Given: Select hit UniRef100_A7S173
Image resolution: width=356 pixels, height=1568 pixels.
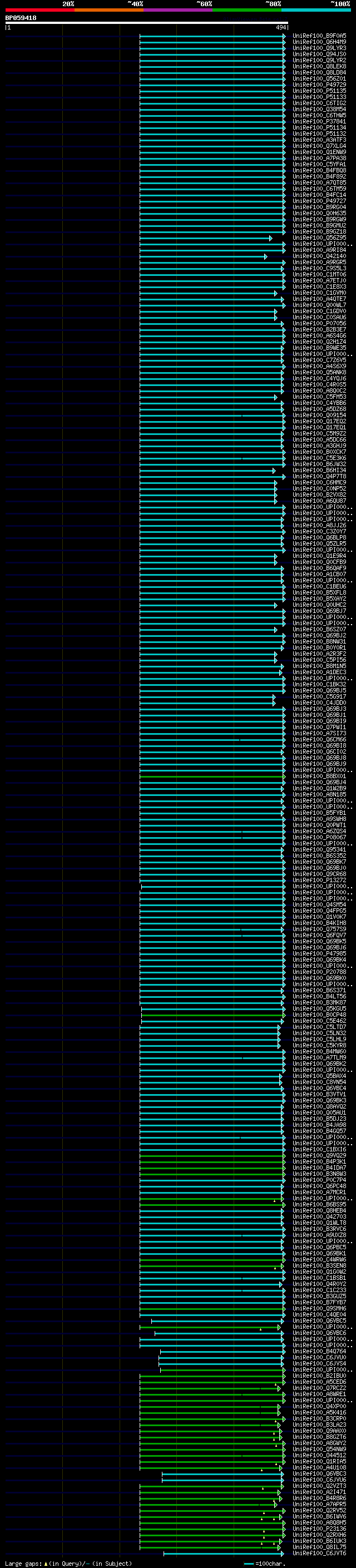Looking at the screenshot, I should (x=319, y=733).
